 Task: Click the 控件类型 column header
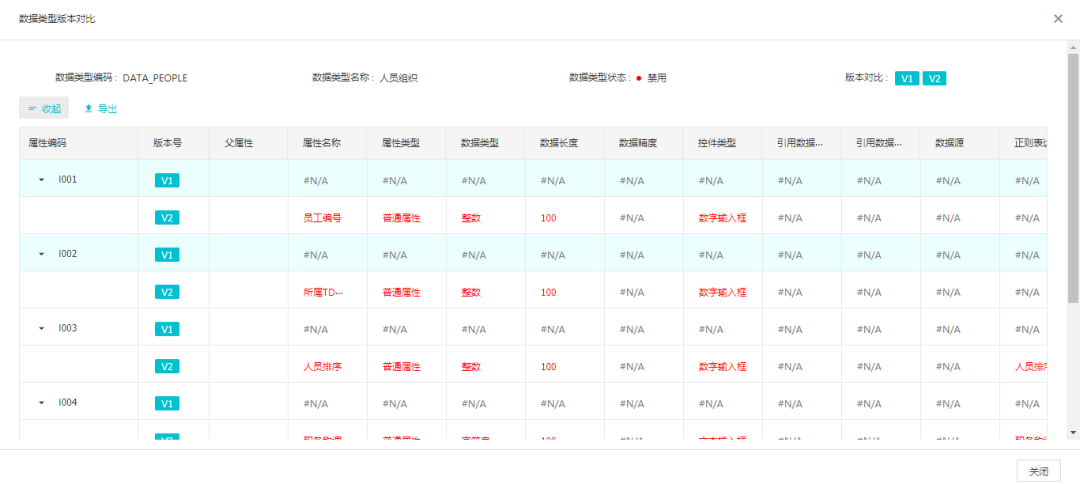[716, 143]
